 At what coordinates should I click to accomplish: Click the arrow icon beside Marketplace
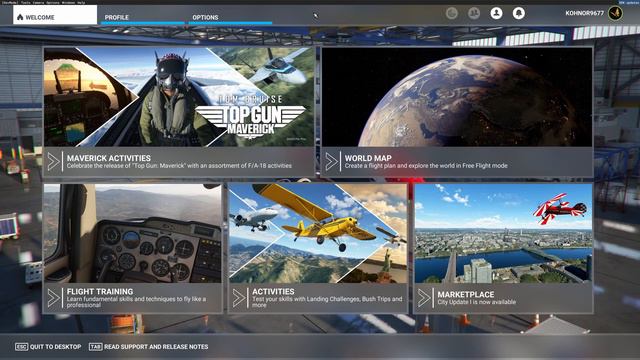[424, 298]
